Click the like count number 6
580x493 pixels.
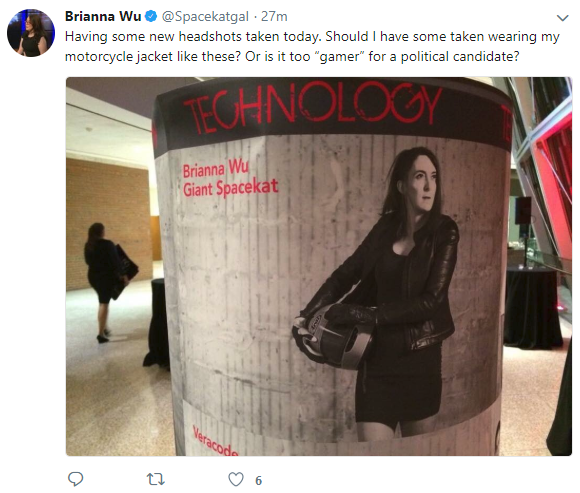click(259, 480)
